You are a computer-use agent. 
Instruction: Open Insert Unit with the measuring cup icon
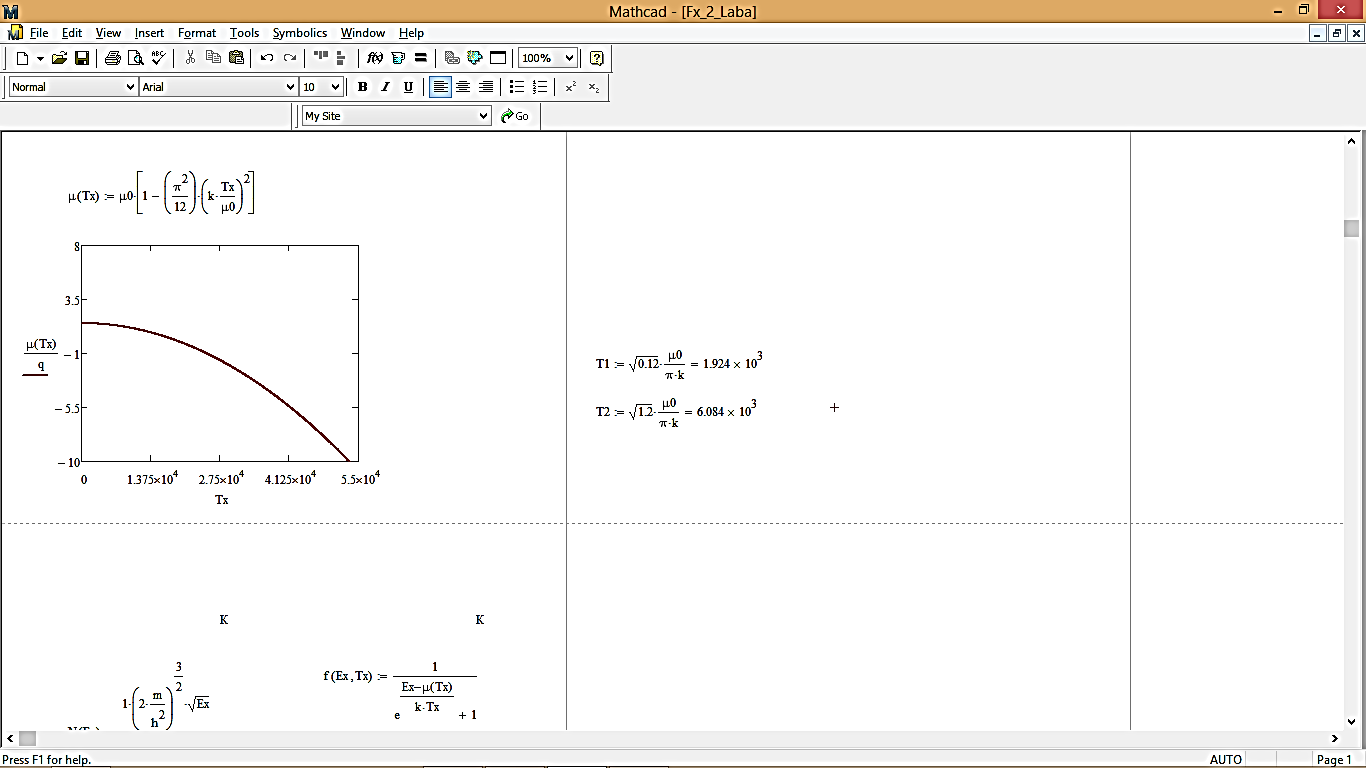click(x=398, y=58)
